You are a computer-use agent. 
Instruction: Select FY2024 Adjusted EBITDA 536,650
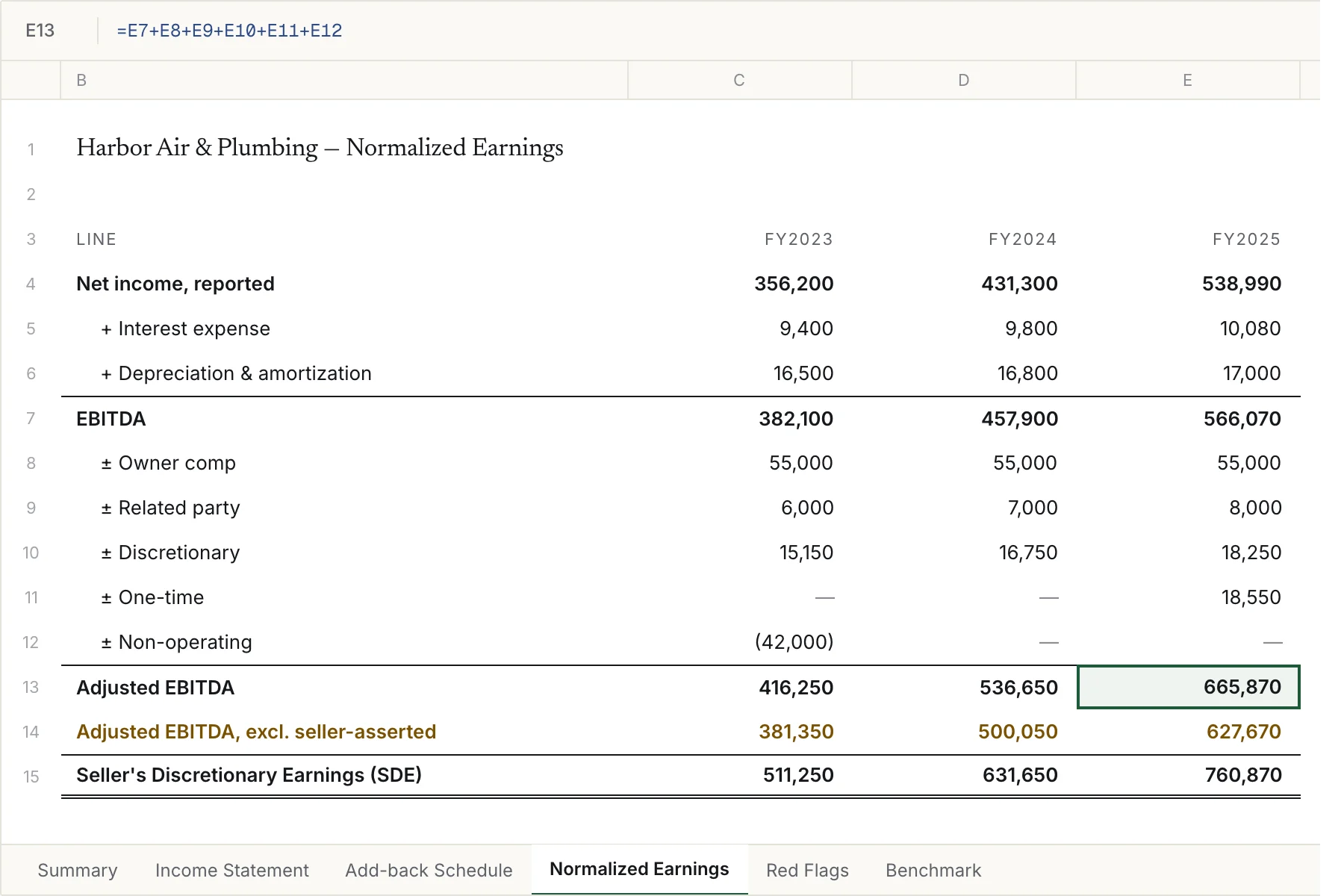click(x=1018, y=688)
